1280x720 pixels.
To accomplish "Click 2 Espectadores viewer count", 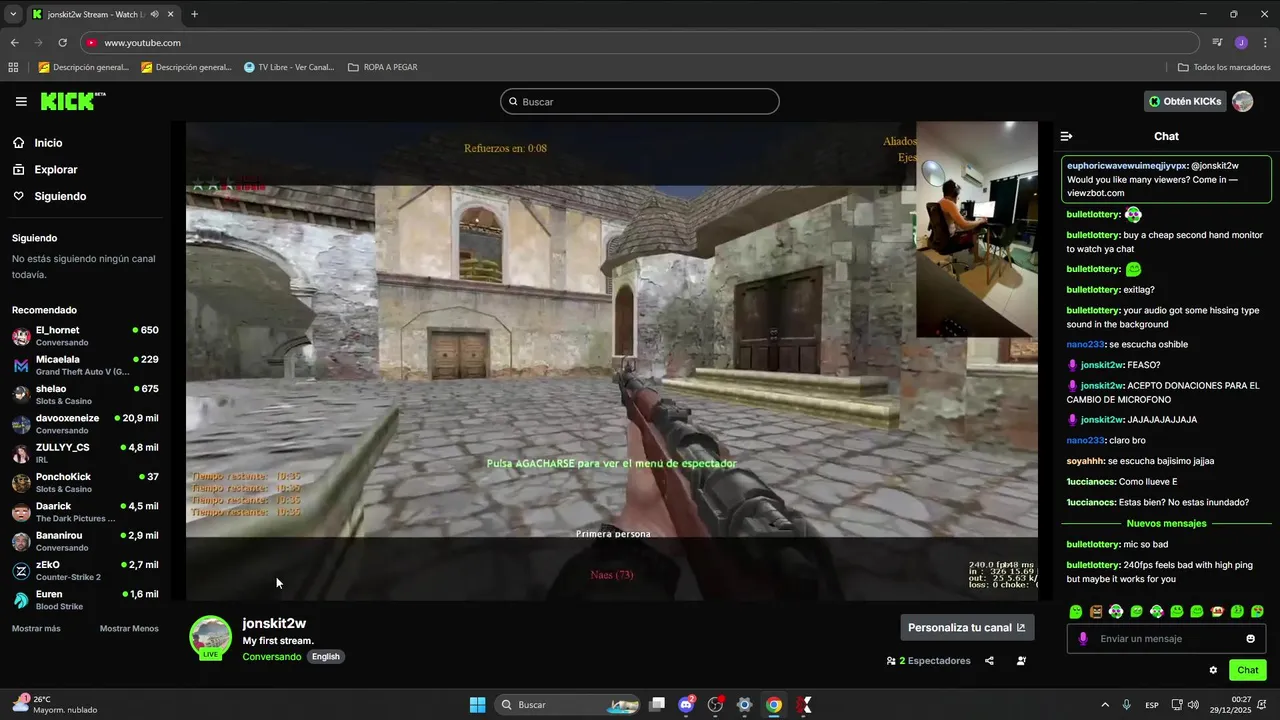I will tap(928, 661).
